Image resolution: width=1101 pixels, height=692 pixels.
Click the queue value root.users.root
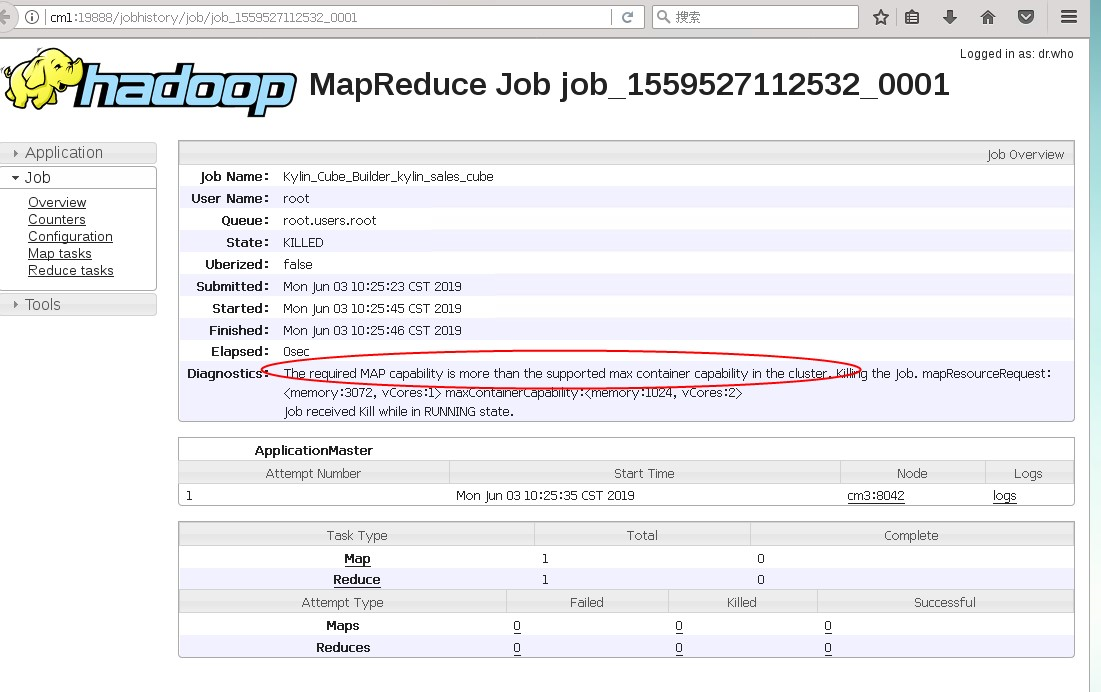(x=329, y=220)
